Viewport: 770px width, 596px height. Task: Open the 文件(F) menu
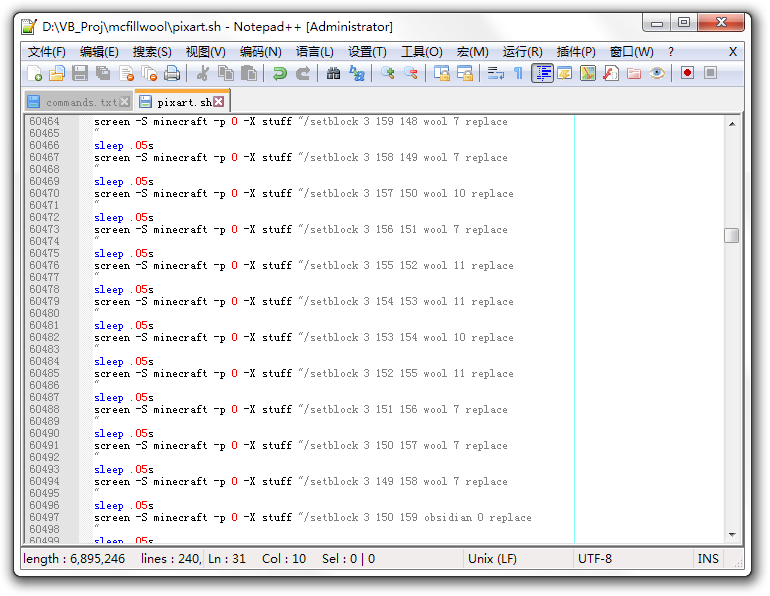(46, 52)
